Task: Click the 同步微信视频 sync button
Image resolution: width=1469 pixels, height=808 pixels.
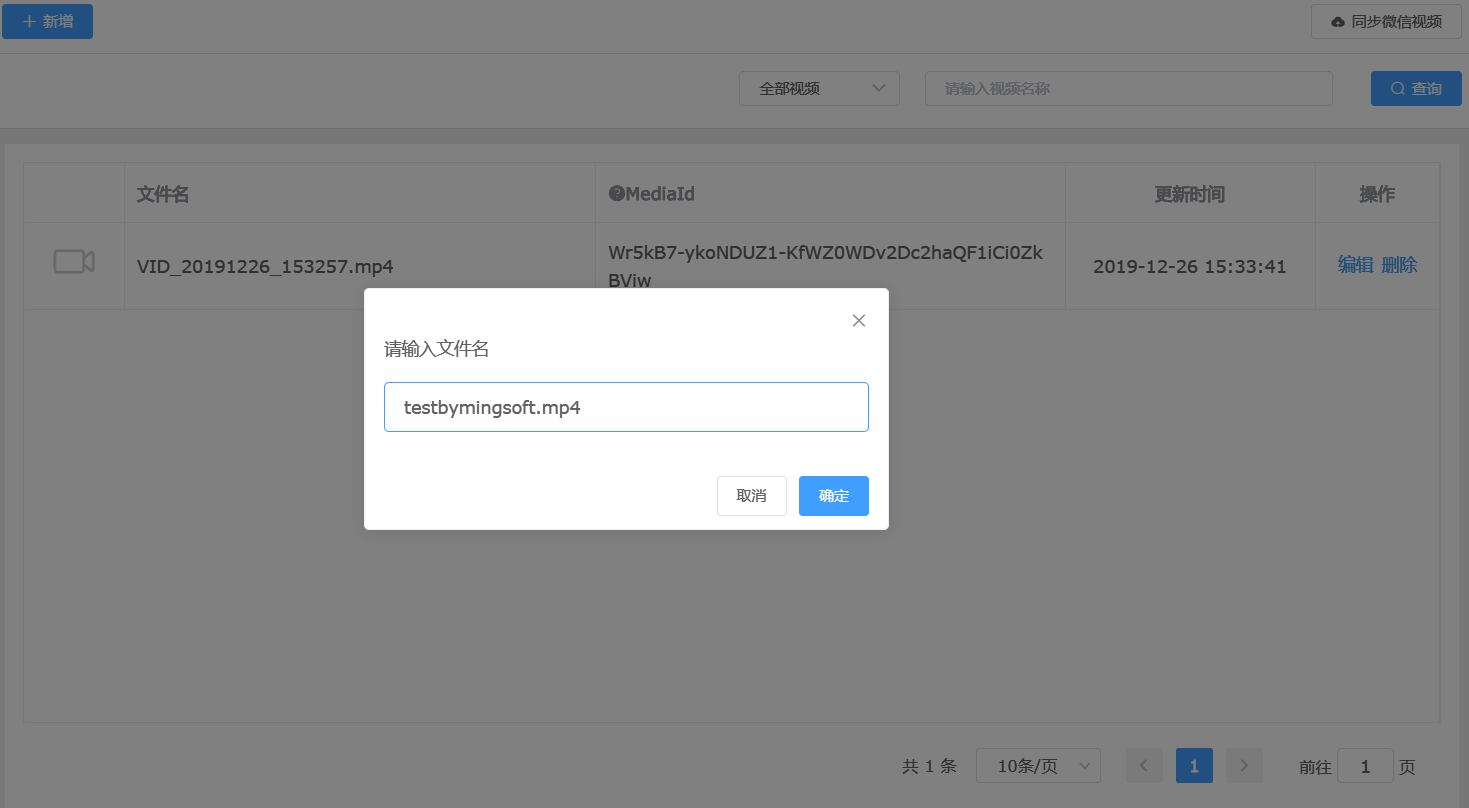Action: pyautogui.click(x=1385, y=21)
